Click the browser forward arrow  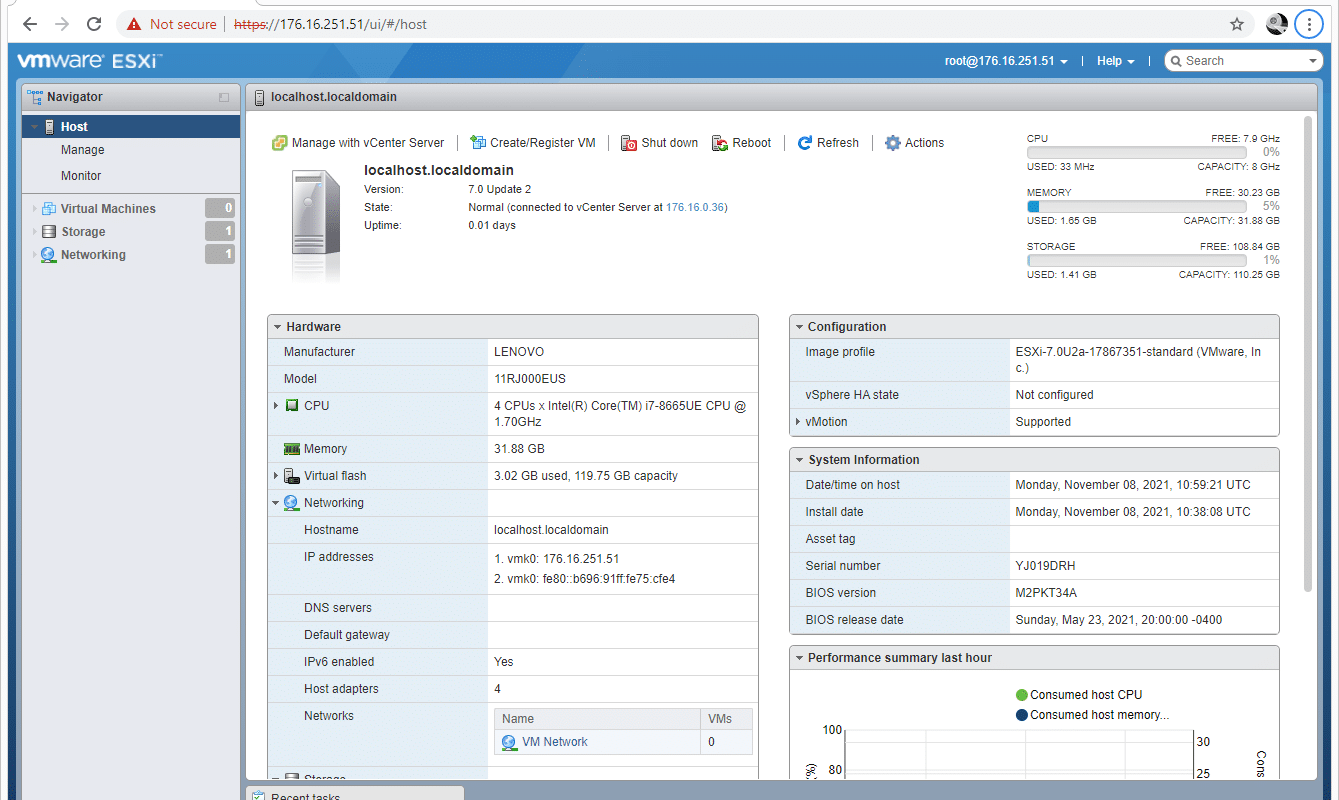(x=62, y=24)
